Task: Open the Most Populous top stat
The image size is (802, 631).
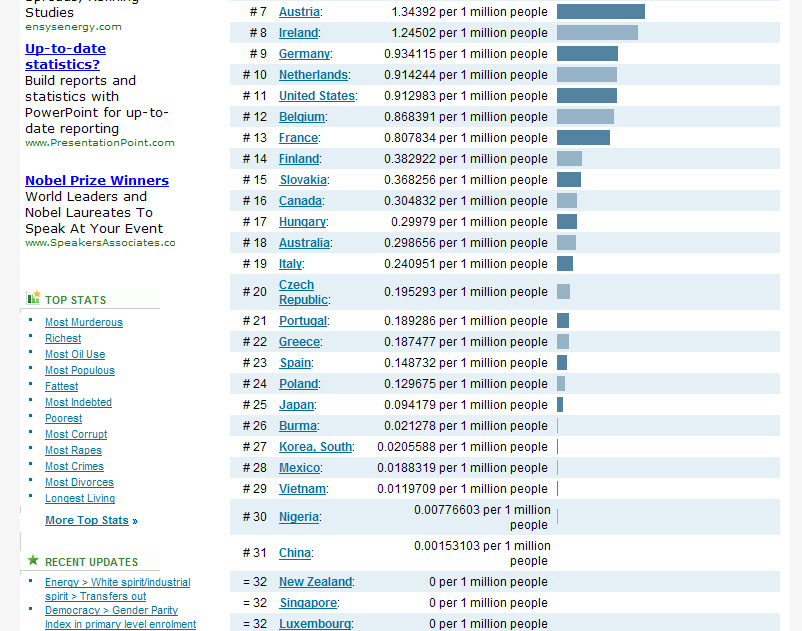Action: pos(80,370)
